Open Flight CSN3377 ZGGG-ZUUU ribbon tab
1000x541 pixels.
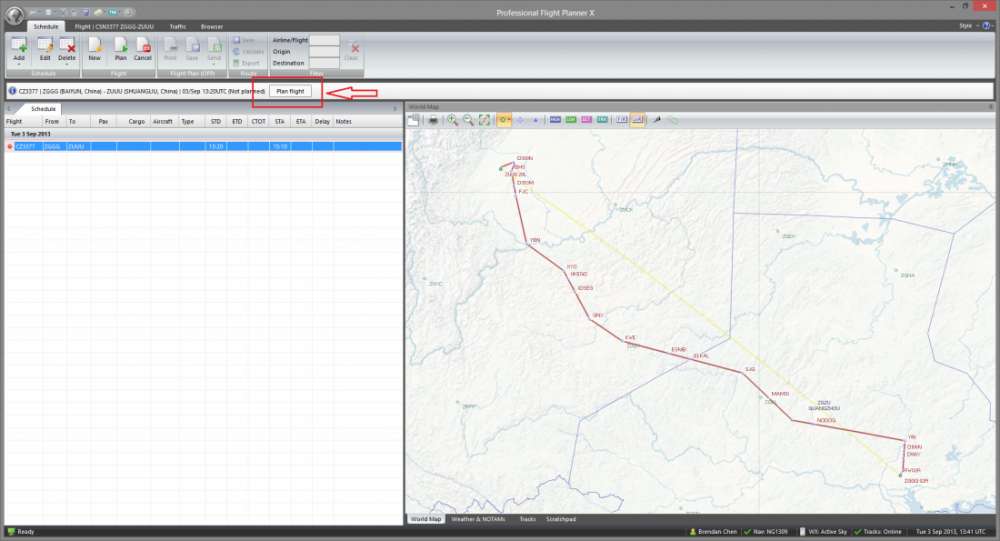coord(114,27)
